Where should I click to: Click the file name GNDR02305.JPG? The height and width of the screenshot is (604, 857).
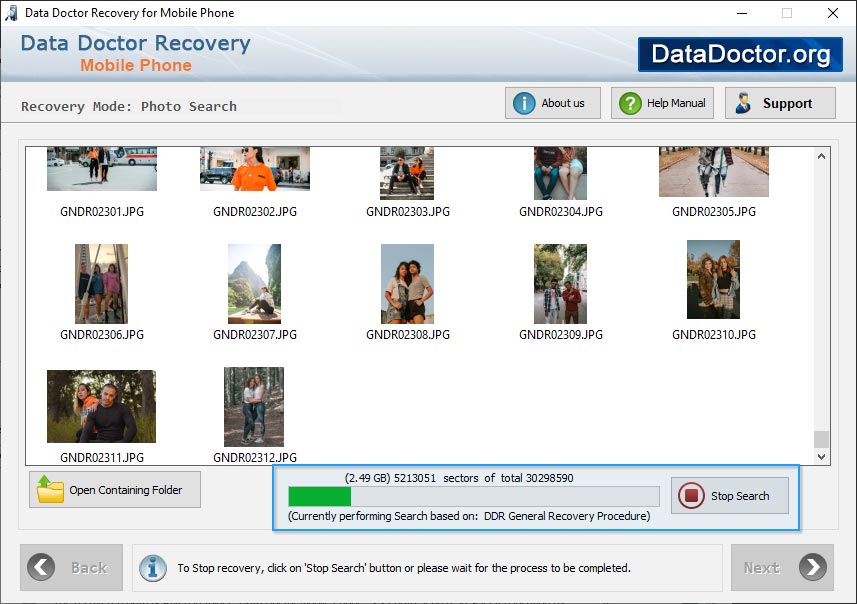click(x=714, y=212)
